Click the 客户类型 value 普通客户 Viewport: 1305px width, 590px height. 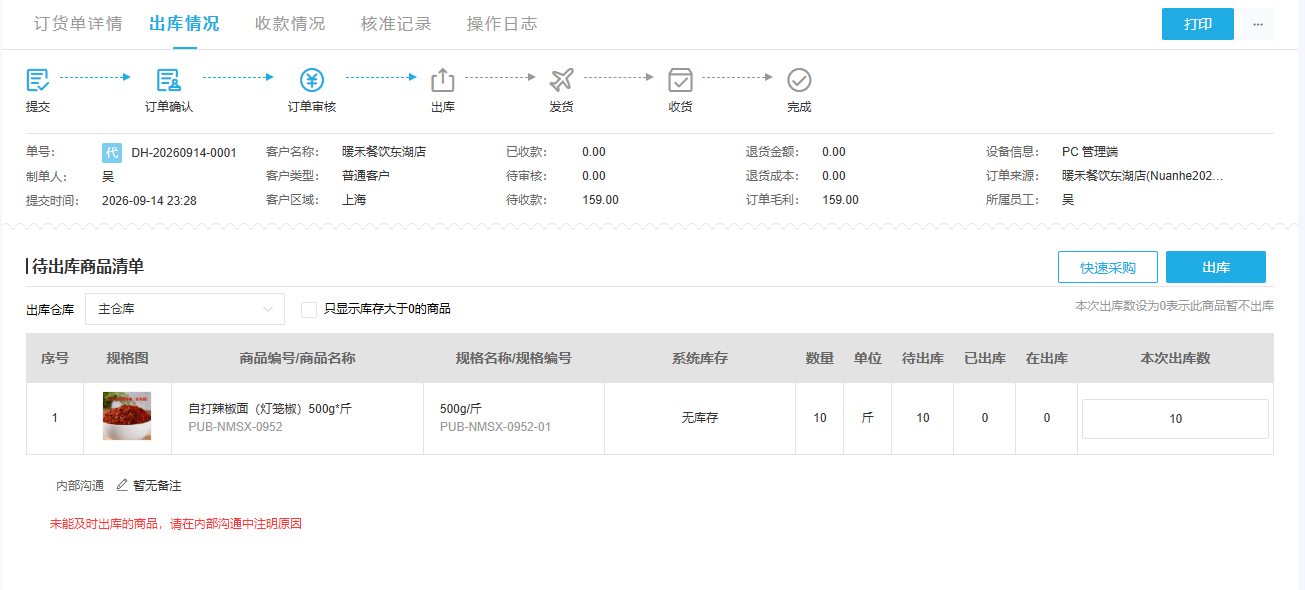point(366,176)
